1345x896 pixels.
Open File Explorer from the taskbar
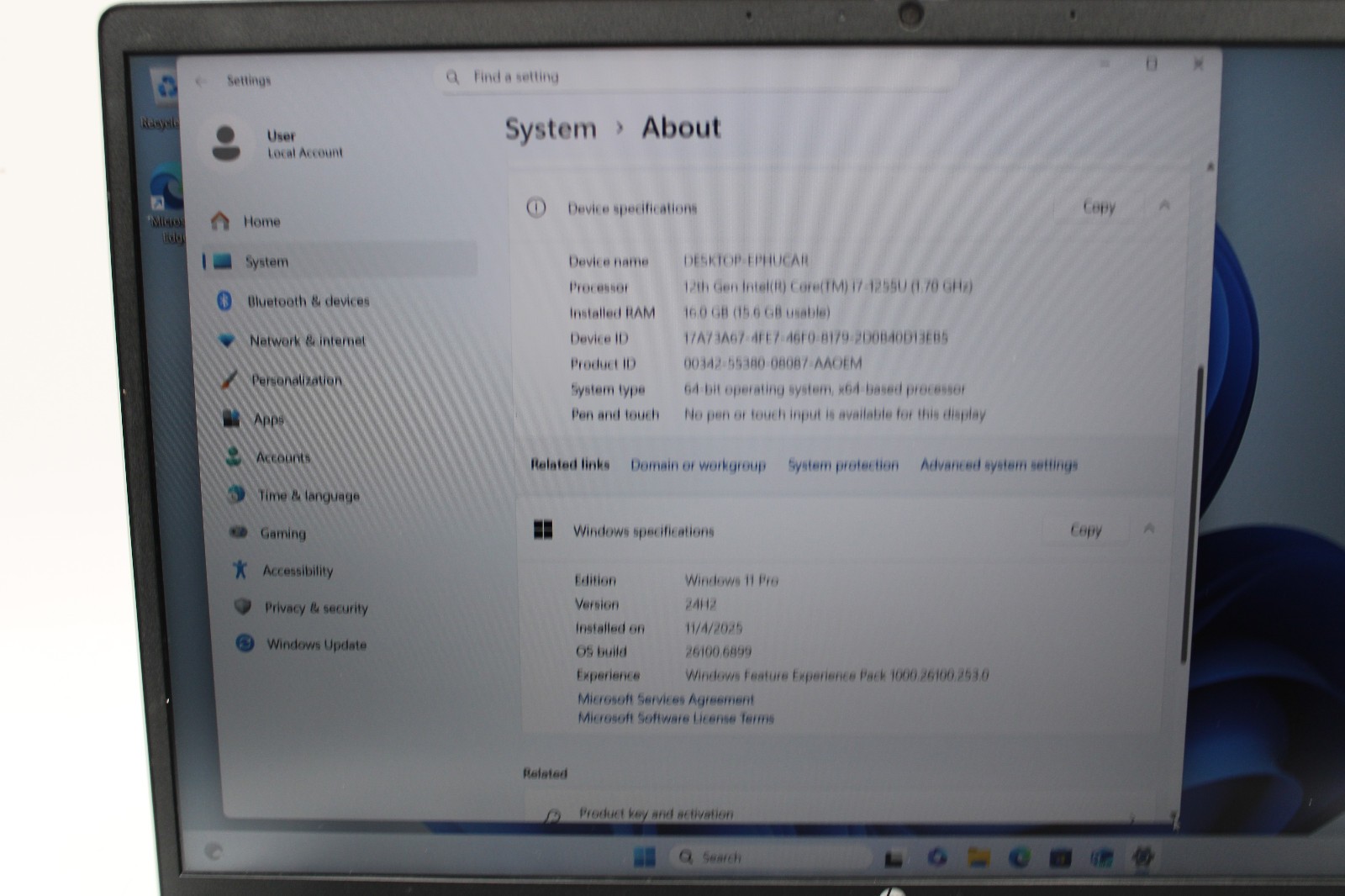click(x=978, y=856)
